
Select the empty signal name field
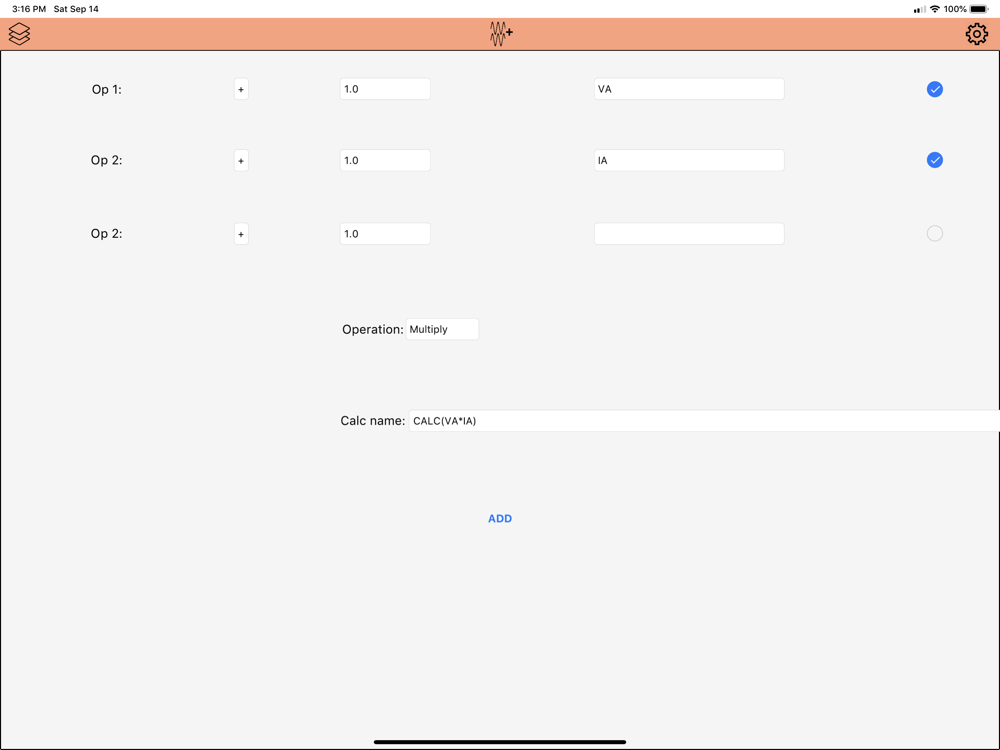click(689, 234)
